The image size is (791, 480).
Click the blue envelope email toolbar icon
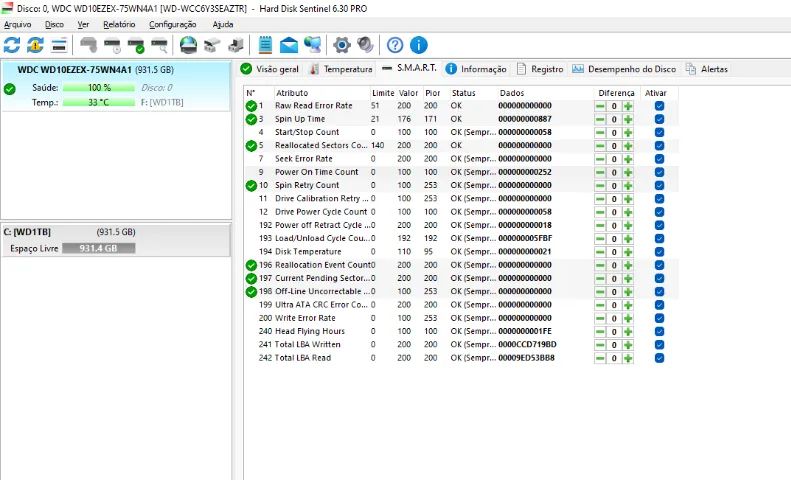(289, 45)
